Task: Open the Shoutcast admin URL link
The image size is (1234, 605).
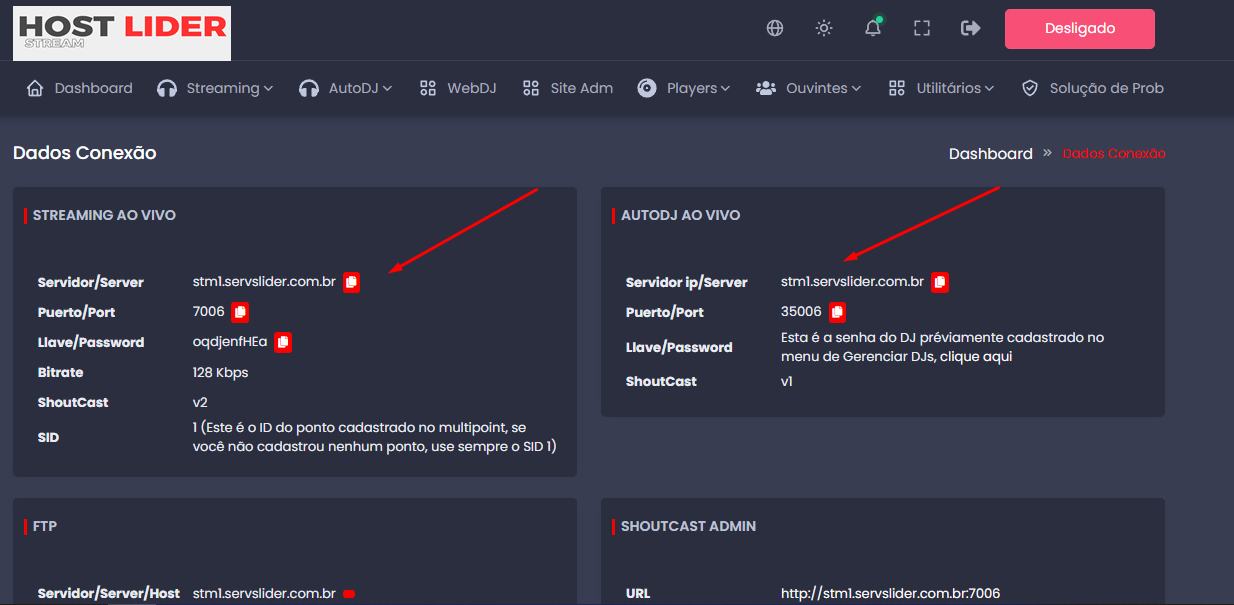Action: pyautogui.click(x=890, y=593)
